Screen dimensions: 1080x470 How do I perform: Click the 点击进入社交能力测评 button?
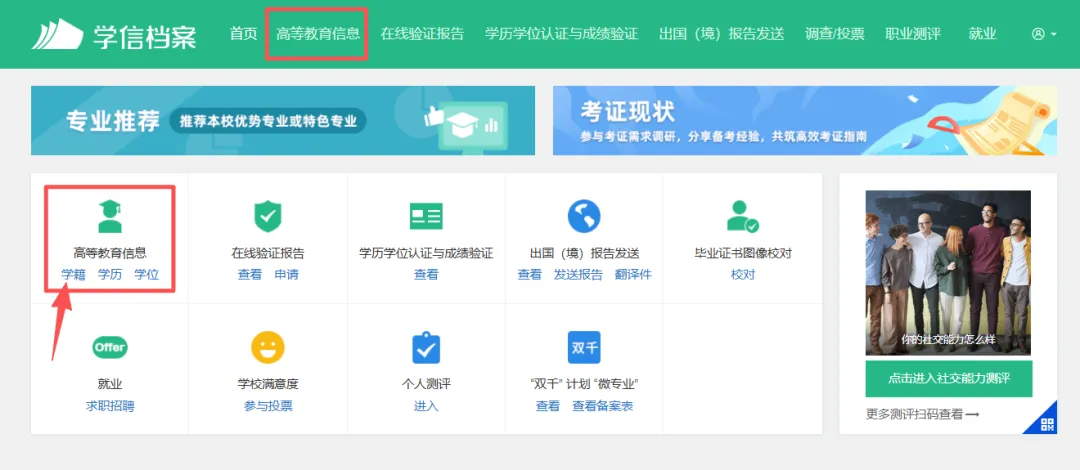pyautogui.click(x=948, y=378)
